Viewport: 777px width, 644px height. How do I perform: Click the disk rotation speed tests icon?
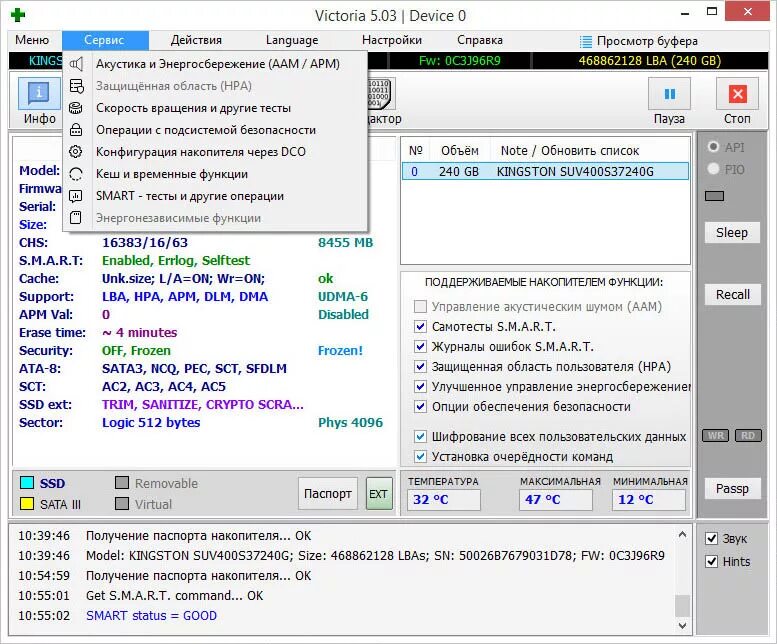coord(76,108)
